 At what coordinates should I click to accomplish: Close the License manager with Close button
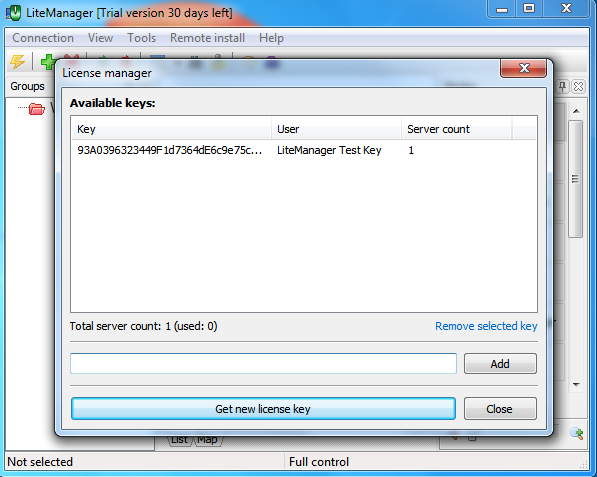click(500, 409)
